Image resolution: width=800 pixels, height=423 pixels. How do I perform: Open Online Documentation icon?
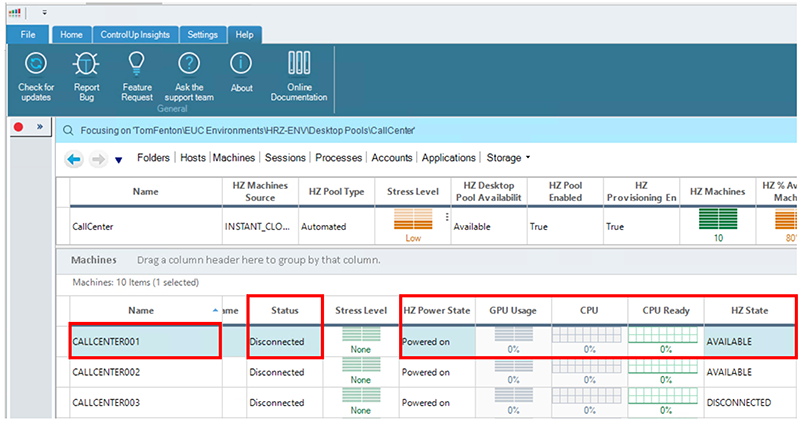(x=299, y=62)
